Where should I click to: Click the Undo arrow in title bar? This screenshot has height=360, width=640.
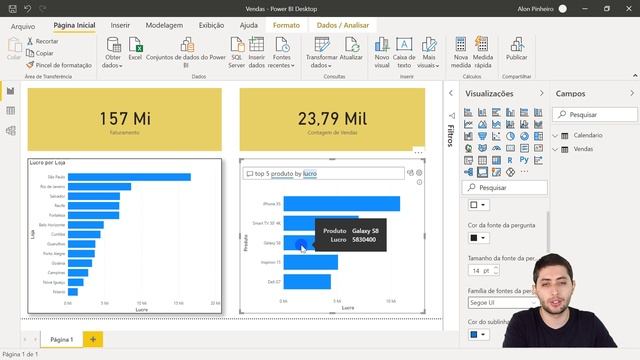coord(27,9)
